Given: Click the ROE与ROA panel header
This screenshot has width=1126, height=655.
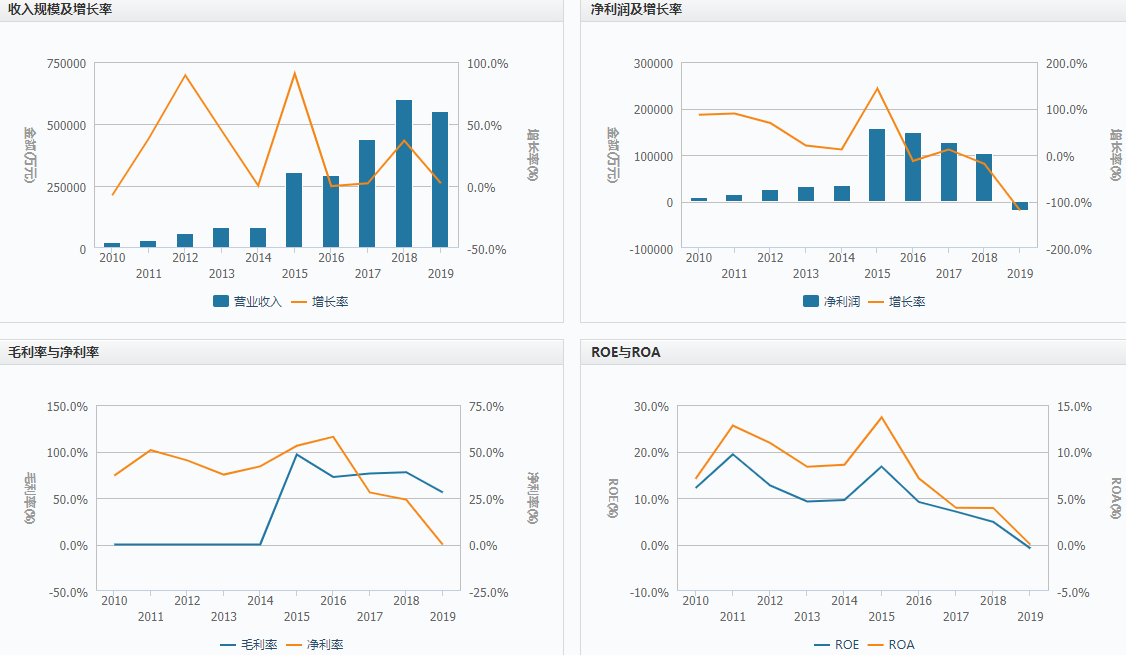Looking at the screenshot, I should [x=625, y=352].
